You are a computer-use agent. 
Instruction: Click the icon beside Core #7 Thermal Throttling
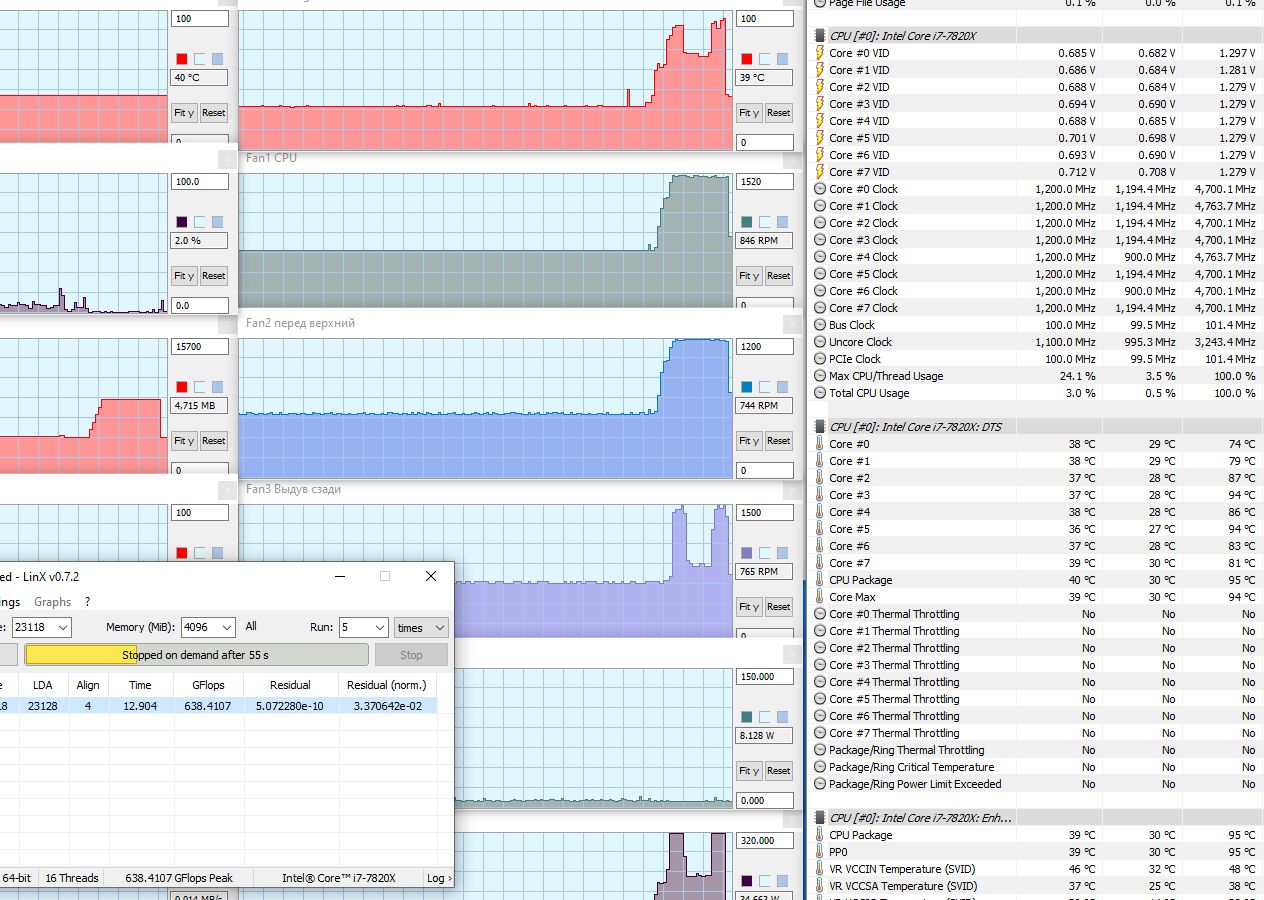[820, 733]
